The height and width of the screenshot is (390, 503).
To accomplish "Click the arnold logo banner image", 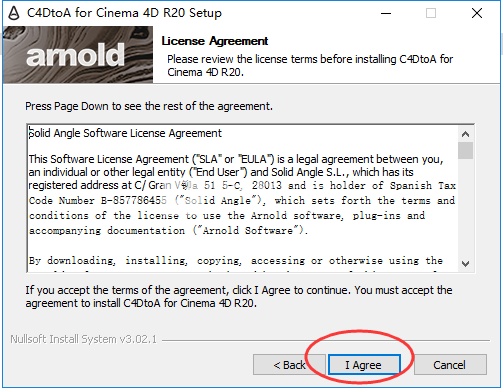I will point(78,55).
